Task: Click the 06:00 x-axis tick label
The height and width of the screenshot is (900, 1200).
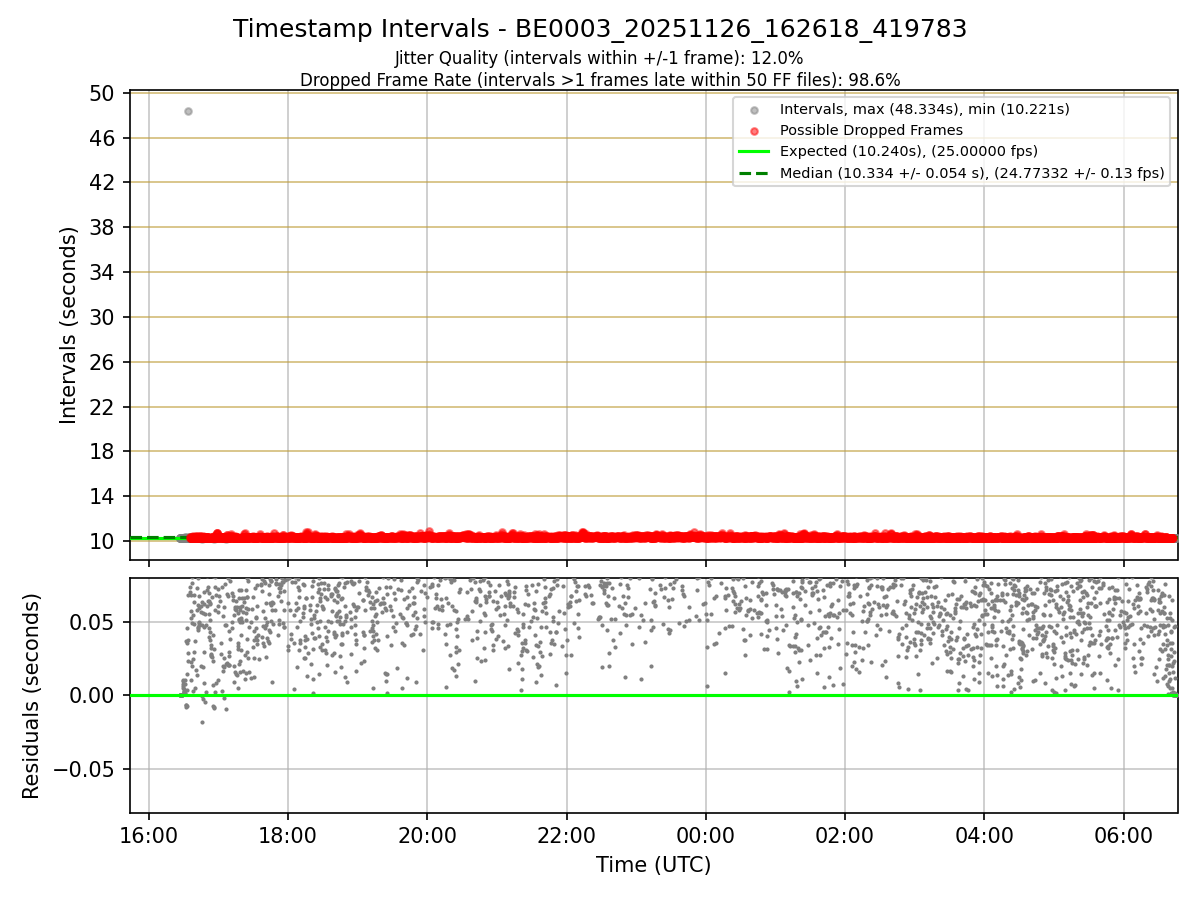Action: (x=1124, y=834)
